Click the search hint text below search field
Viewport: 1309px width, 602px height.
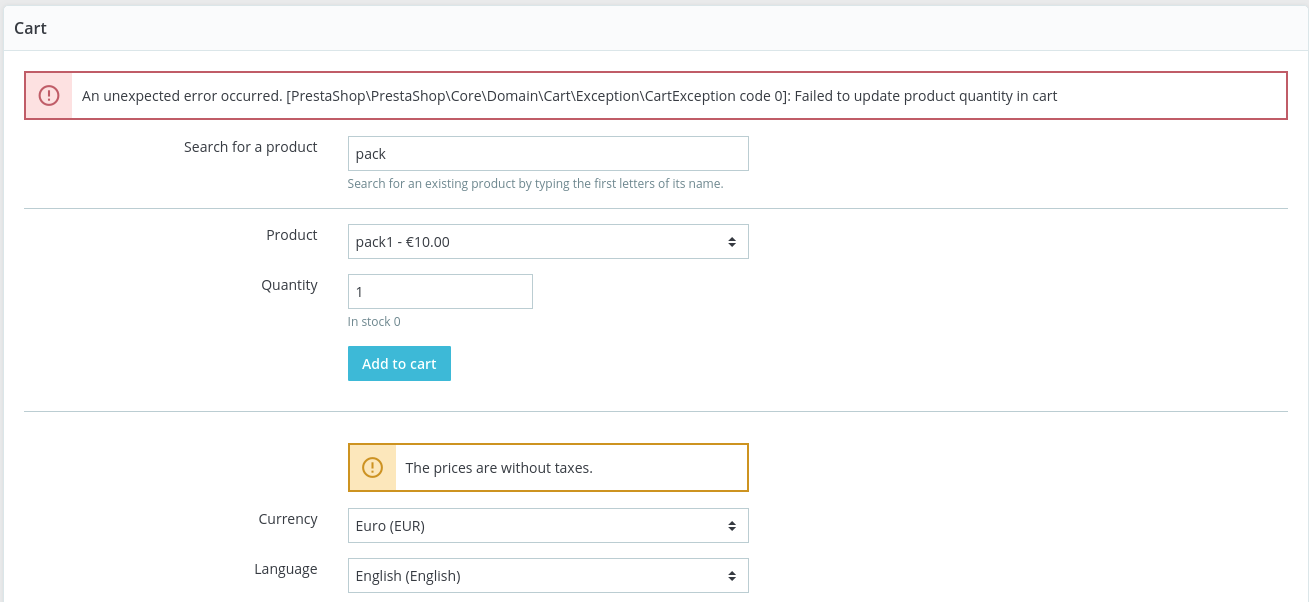point(535,183)
